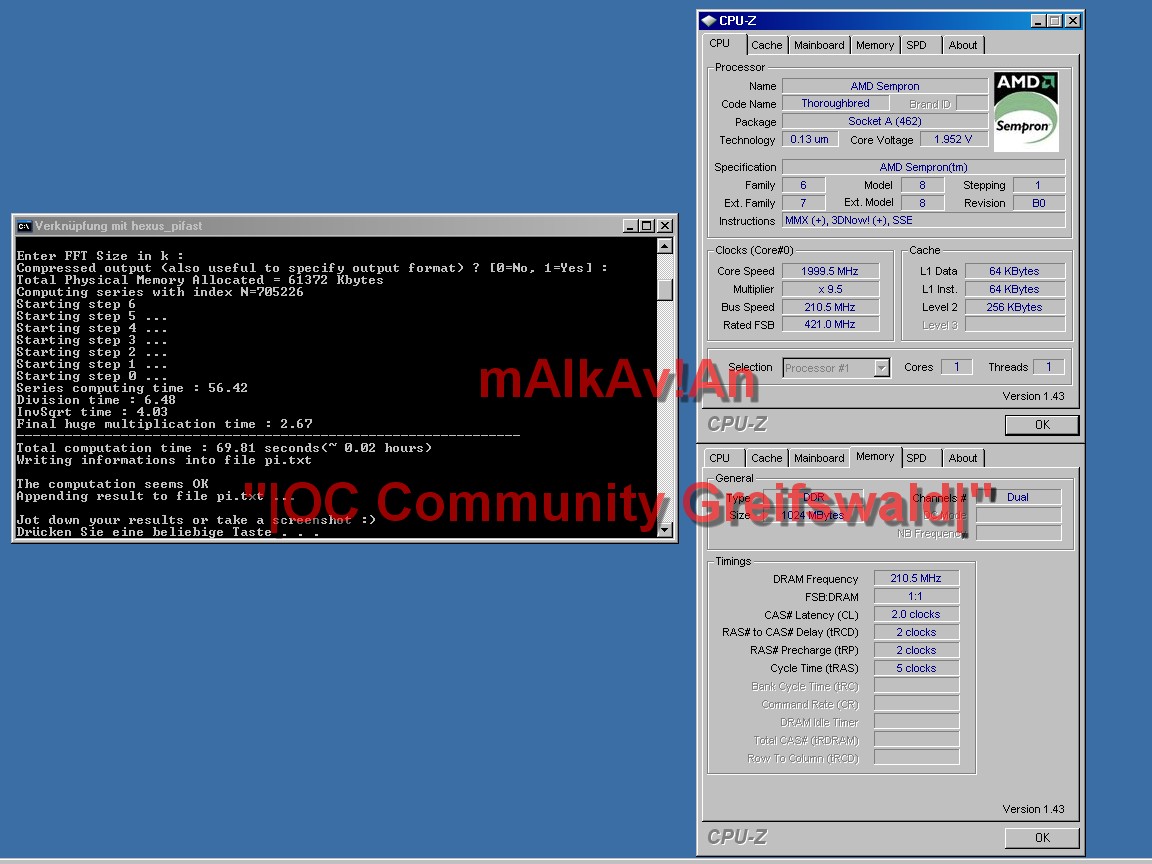Click the Rated FSB 421.0 MHz value

click(830, 324)
